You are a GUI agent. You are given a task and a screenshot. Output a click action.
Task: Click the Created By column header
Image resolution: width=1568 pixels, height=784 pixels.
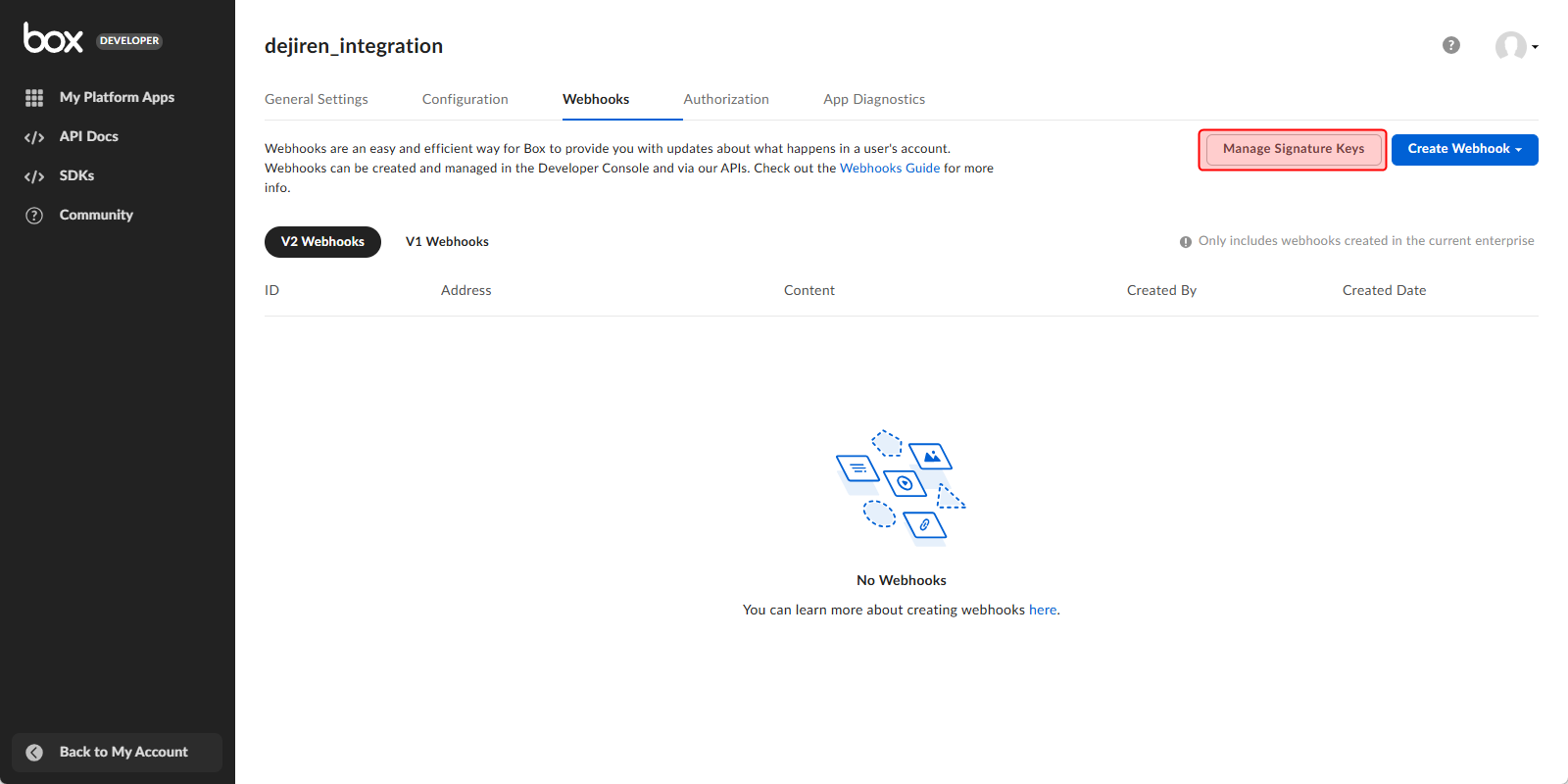(x=1161, y=290)
